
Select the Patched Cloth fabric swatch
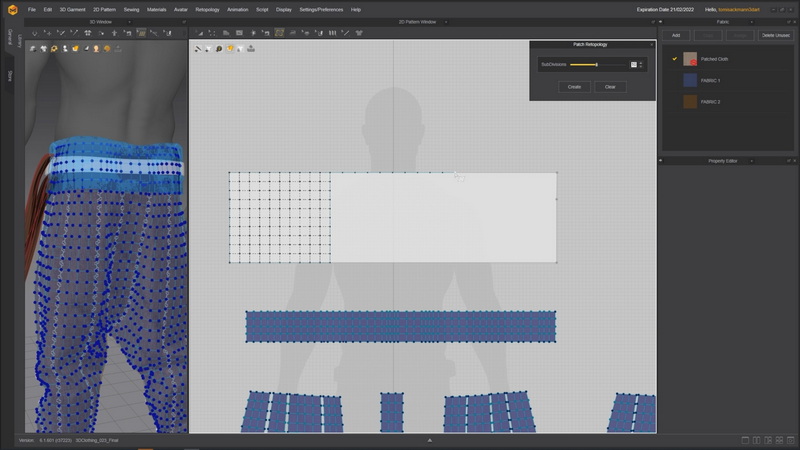tap(690, 59)
